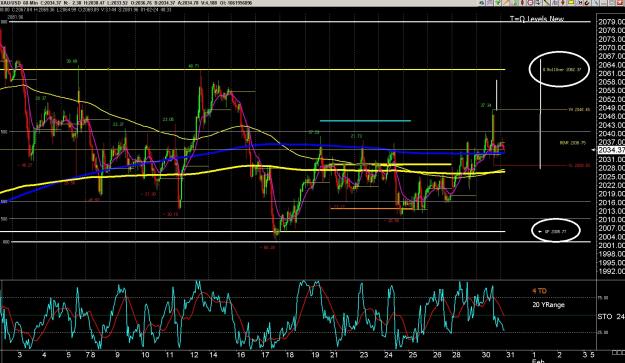
Task: Click the 1992.00 price axis label
Action: (x=611, y=271)
